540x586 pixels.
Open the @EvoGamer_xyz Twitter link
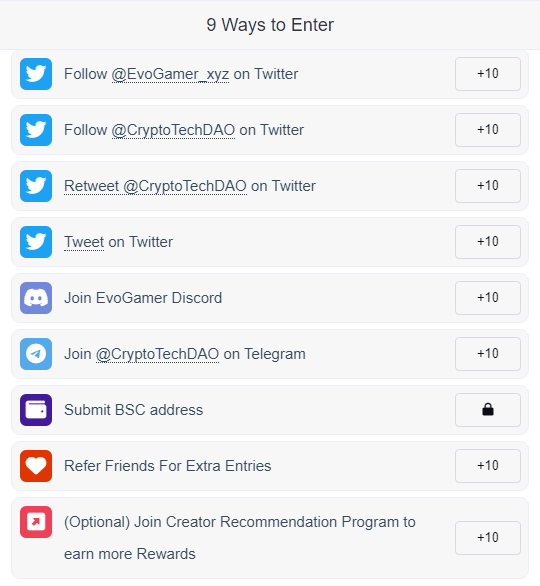(x=170, y=74)
